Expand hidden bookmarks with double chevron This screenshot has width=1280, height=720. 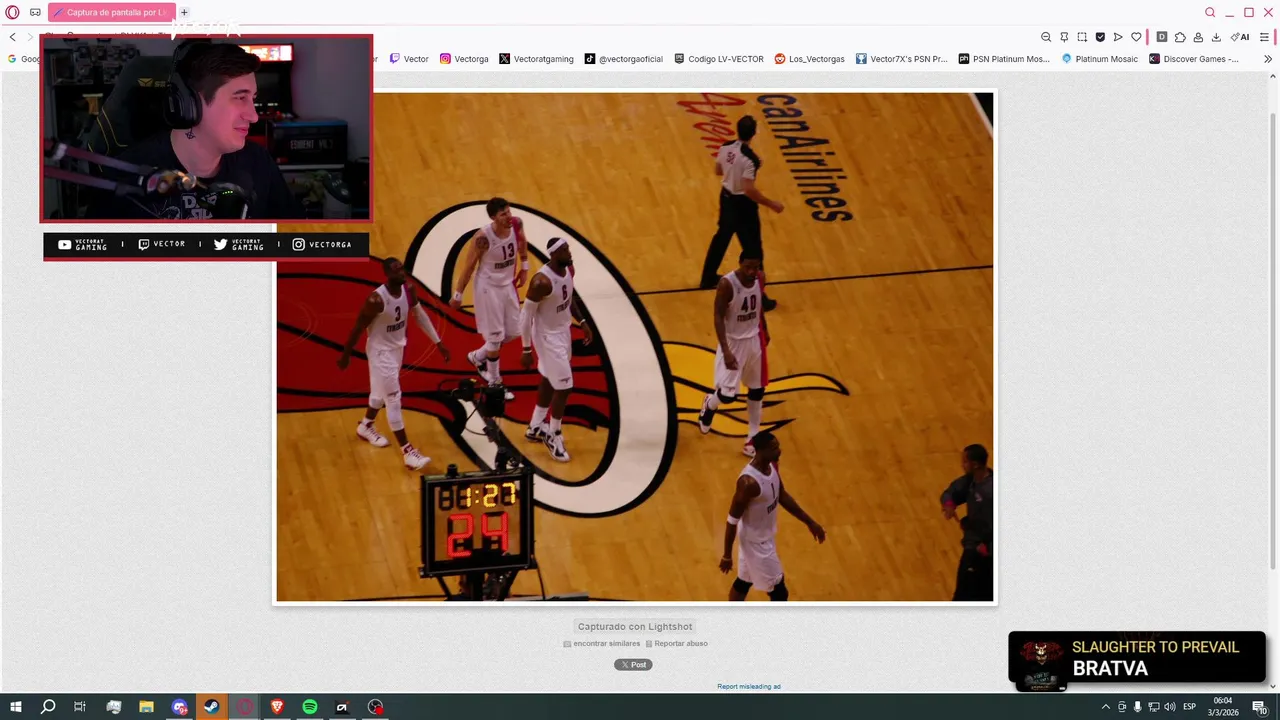1268,59
